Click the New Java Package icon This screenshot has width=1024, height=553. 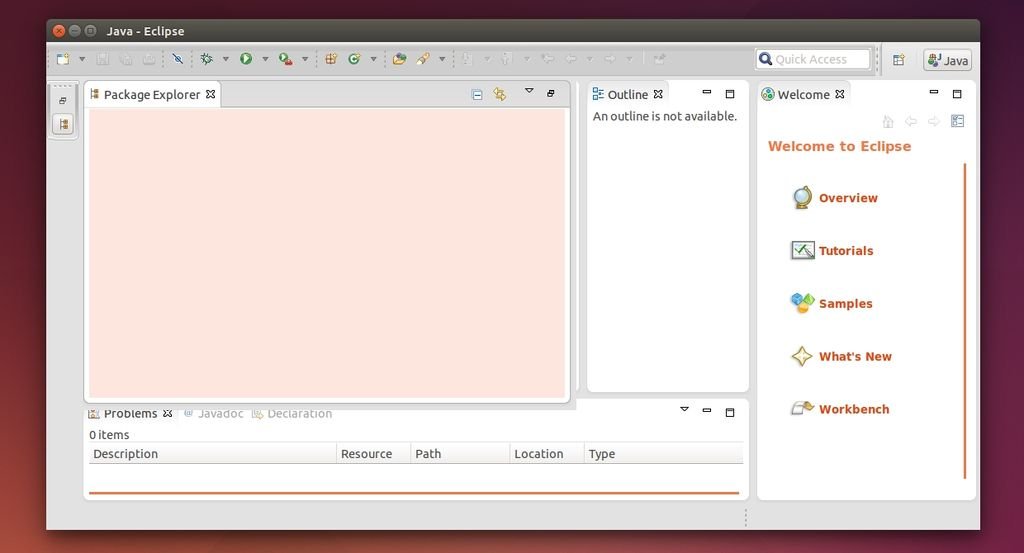click(x=331, y=60)
